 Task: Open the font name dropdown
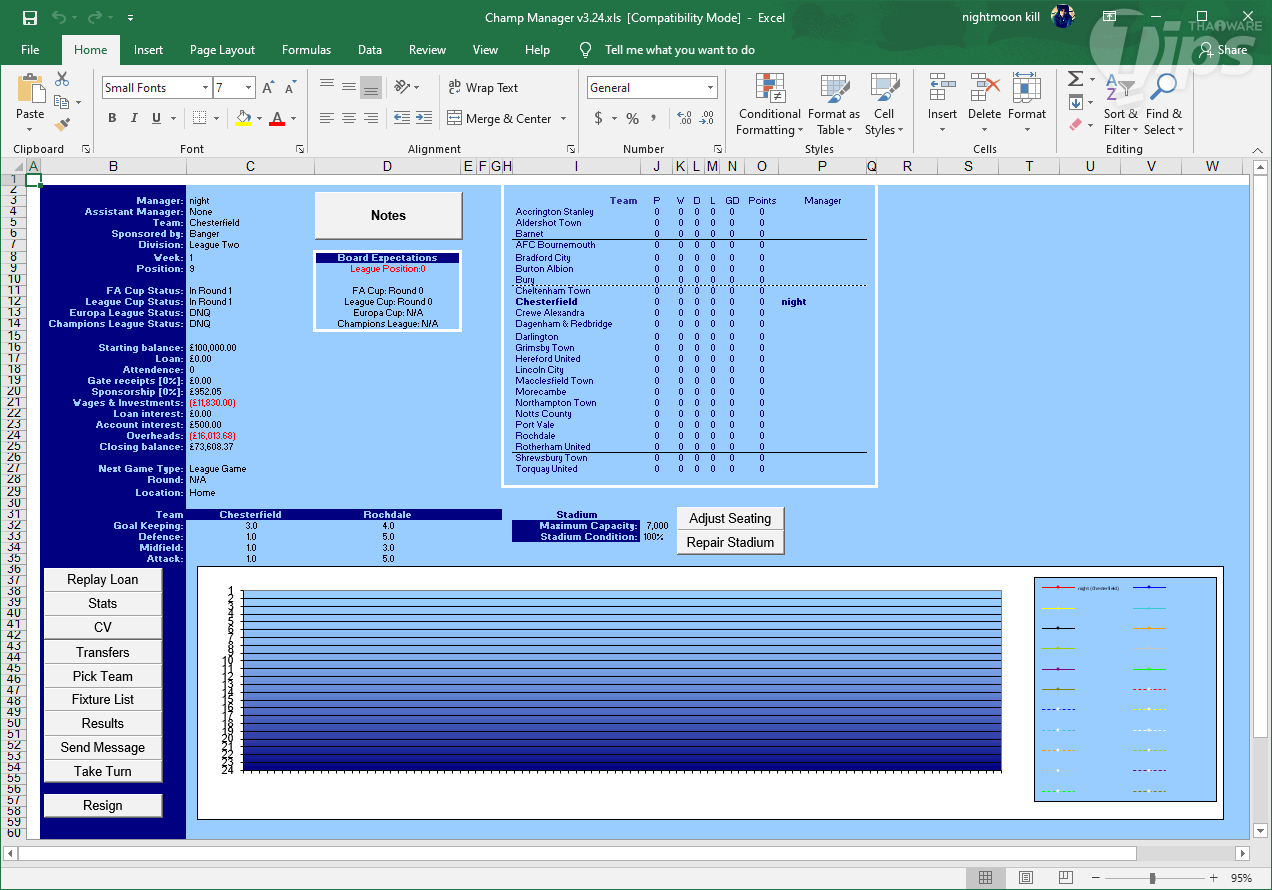pos(205,88)
